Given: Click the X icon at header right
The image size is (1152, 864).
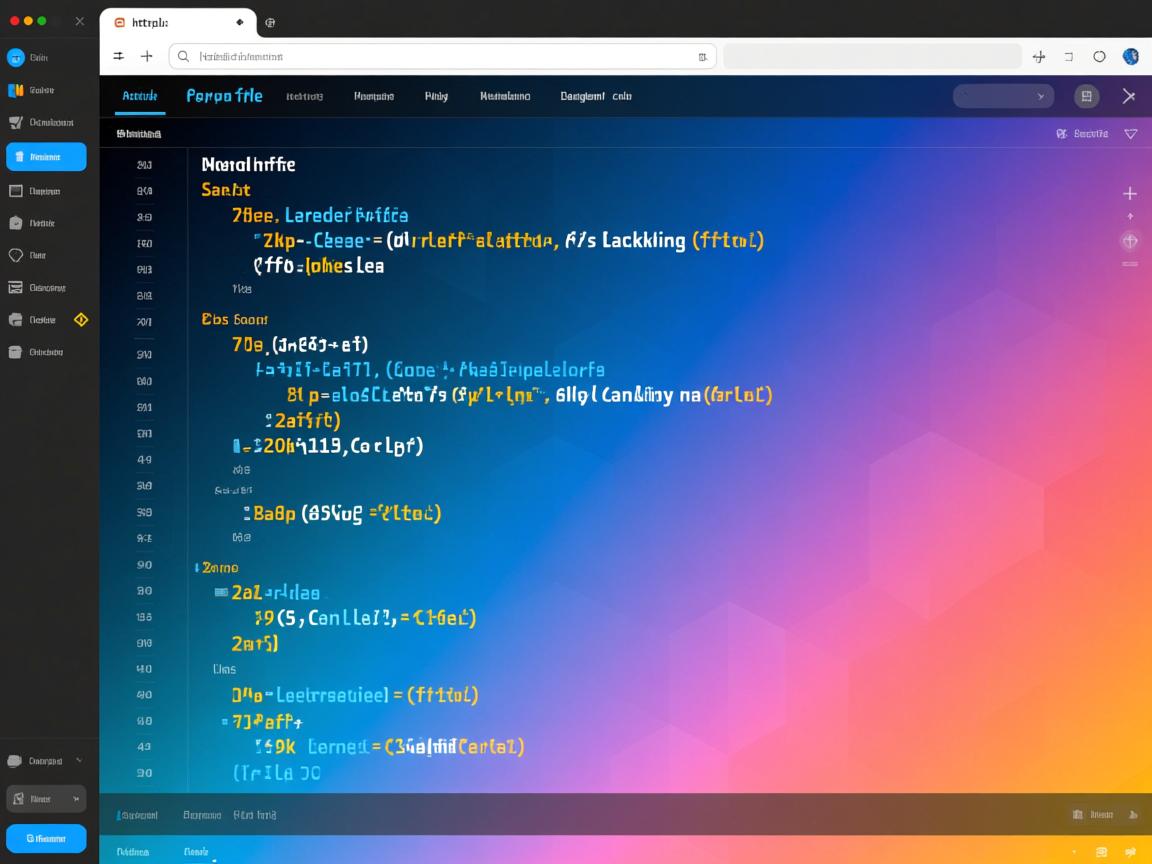Looking at the screenshot, I should click(x=1129, y=96).
